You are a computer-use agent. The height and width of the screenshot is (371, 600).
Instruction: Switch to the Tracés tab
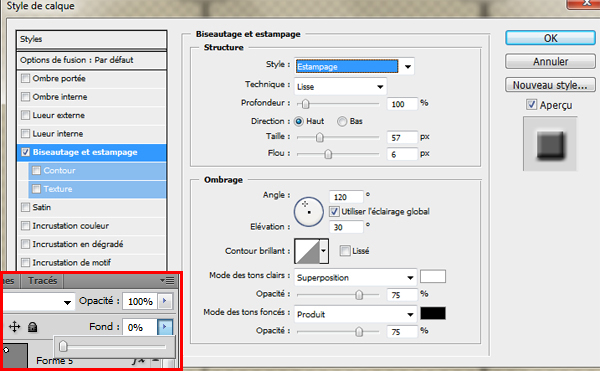(x=42, y=281)
